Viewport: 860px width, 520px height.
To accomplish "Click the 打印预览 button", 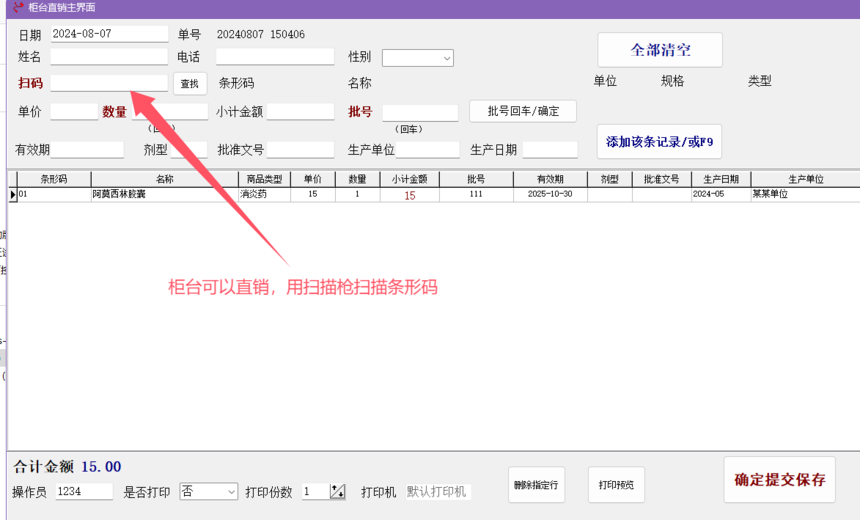I will point(616,485).
